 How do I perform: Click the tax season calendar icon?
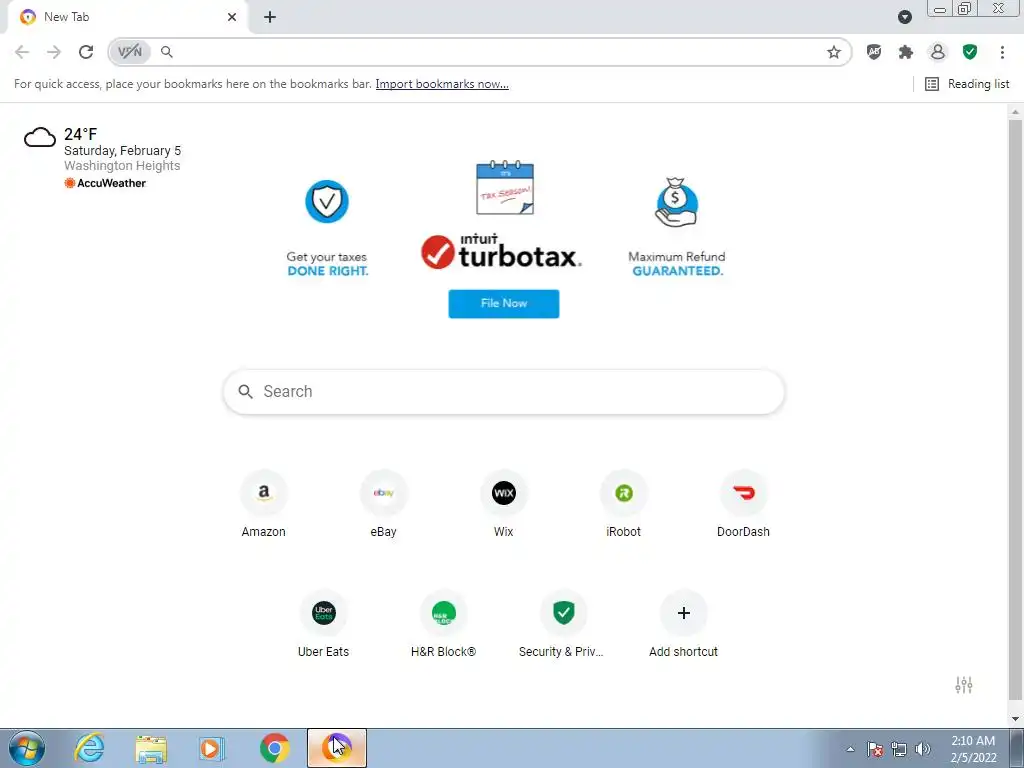click(505, 188)
